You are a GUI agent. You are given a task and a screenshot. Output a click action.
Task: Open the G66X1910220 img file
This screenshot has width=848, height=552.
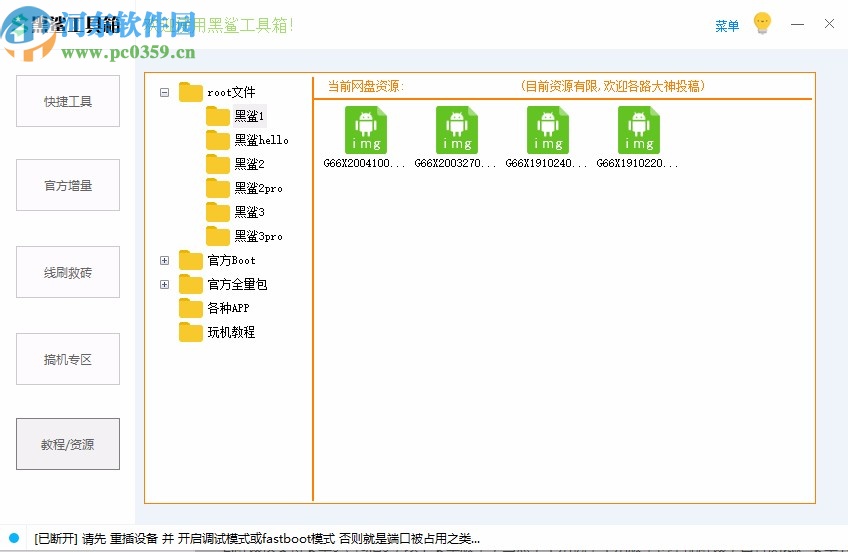[639, 130]
